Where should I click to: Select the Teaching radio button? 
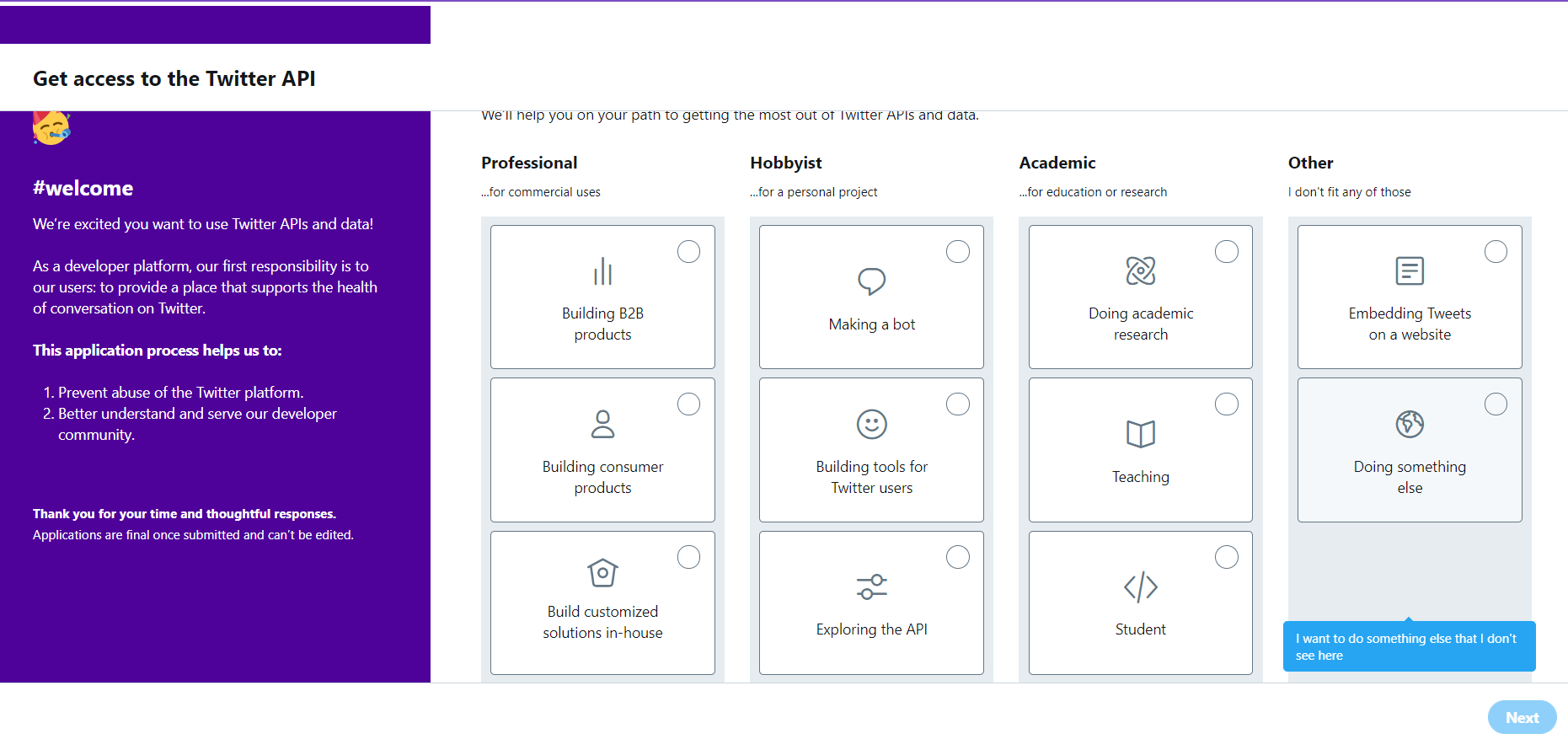coord(1227,404)
